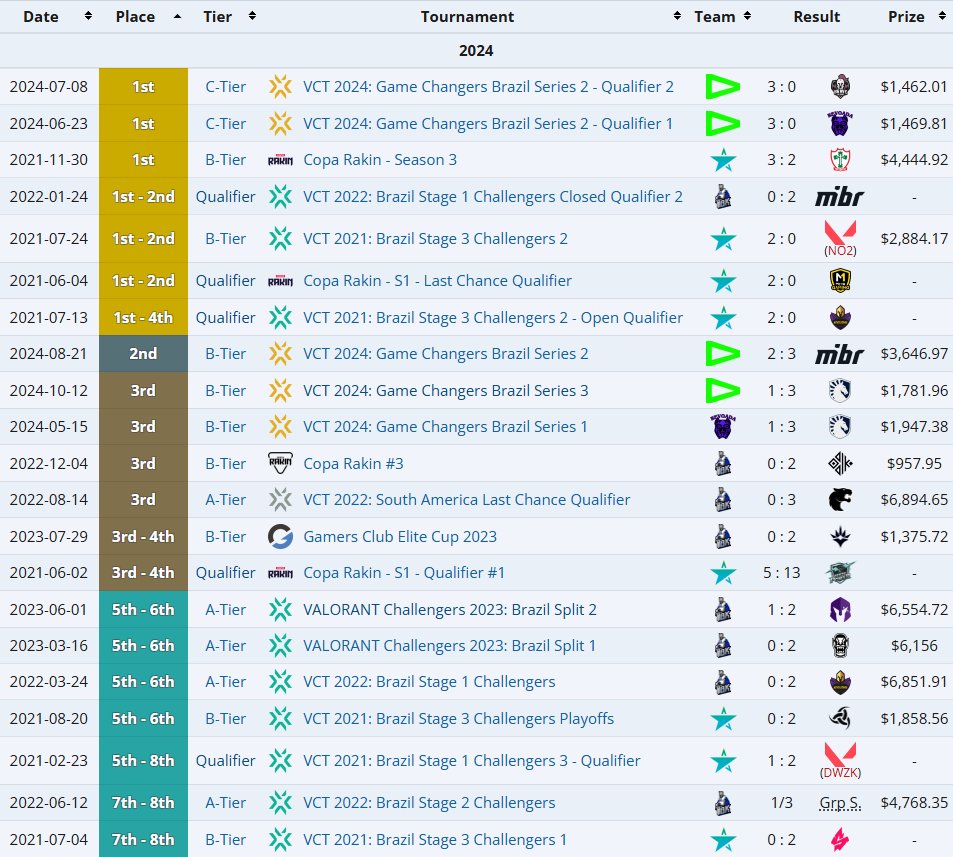Click the A-Tier link in 2022-08-14 row

point(225,500)
